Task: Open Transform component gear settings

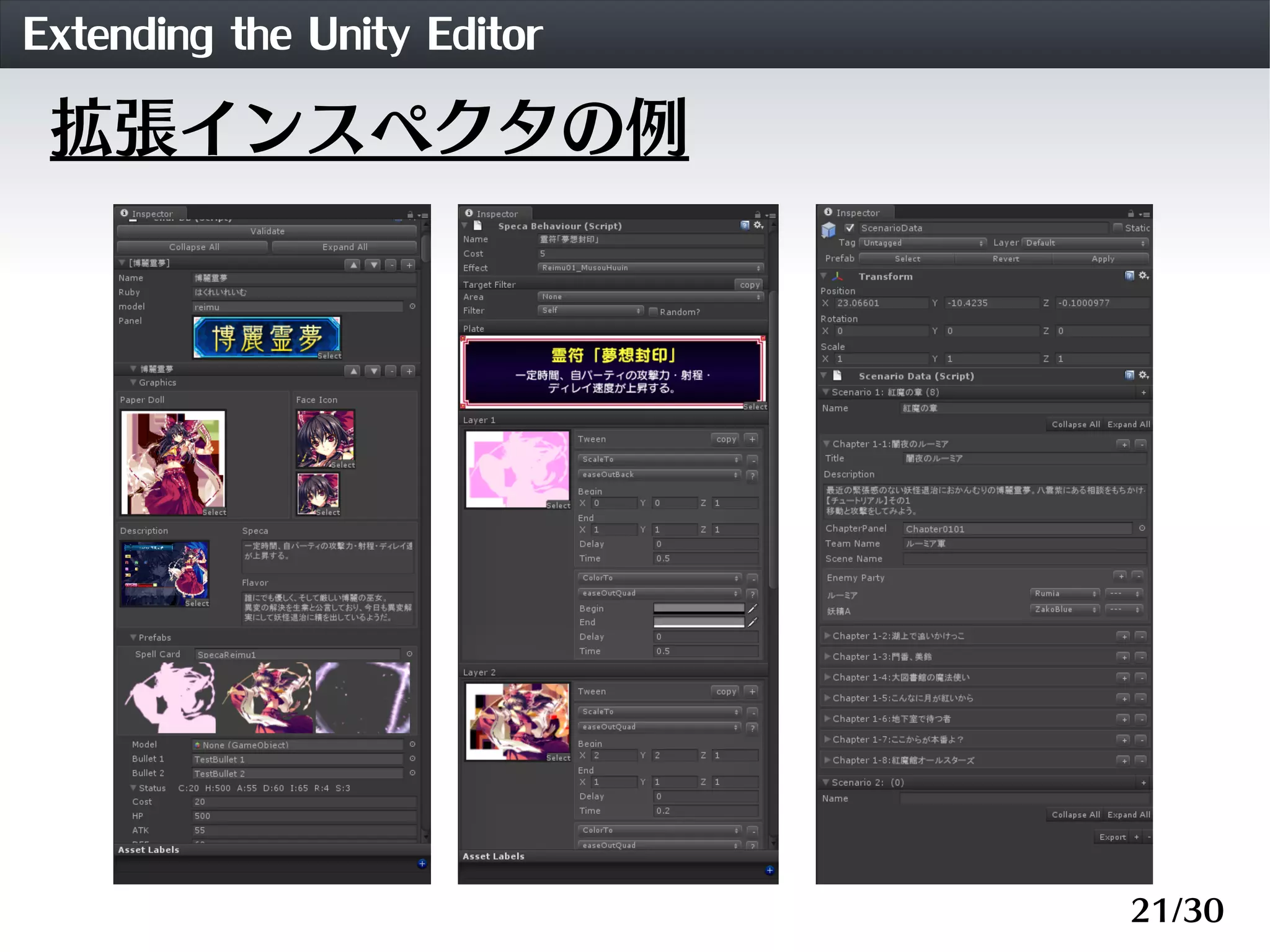Action: tap(1143, 276)
